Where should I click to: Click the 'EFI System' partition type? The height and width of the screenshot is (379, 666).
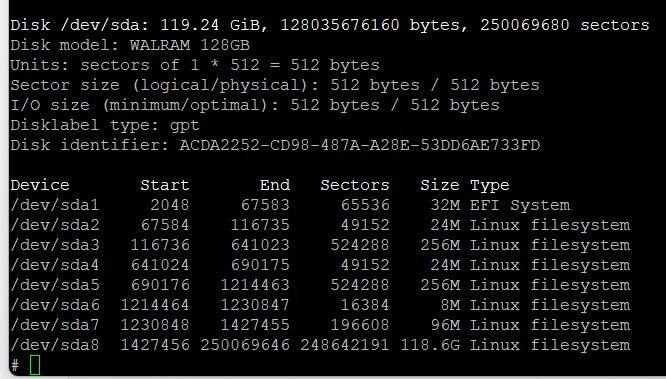point(519,205)
